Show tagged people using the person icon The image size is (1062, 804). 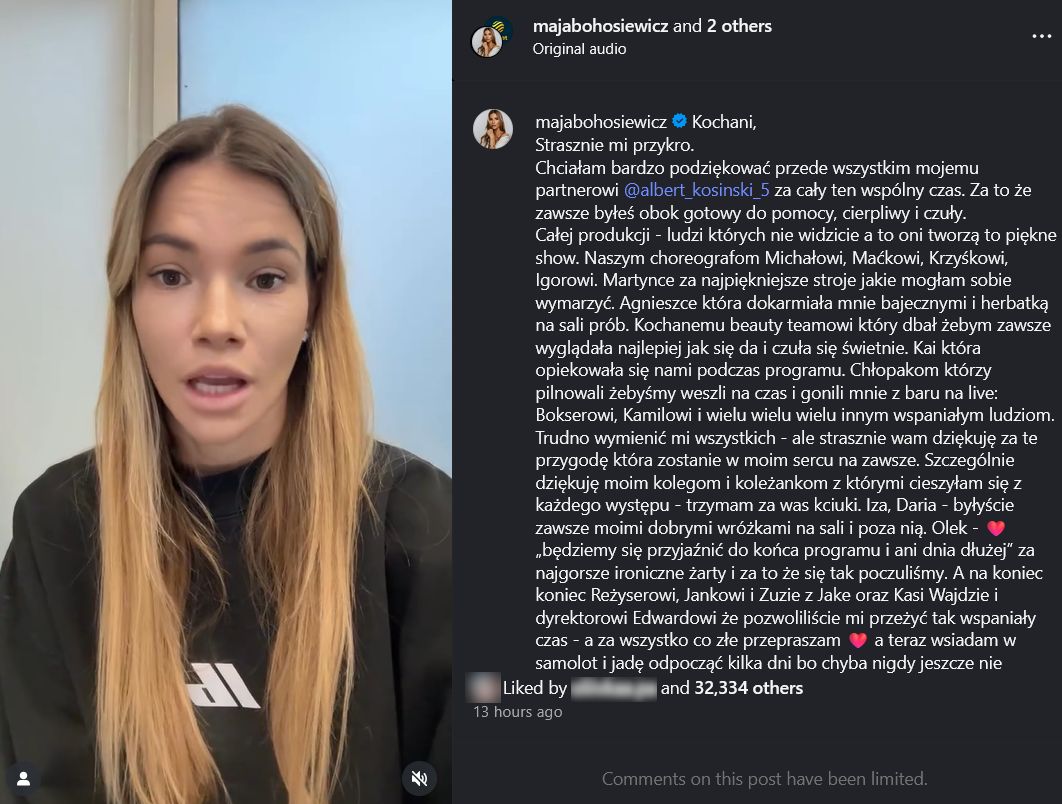(x=24, y=778)
